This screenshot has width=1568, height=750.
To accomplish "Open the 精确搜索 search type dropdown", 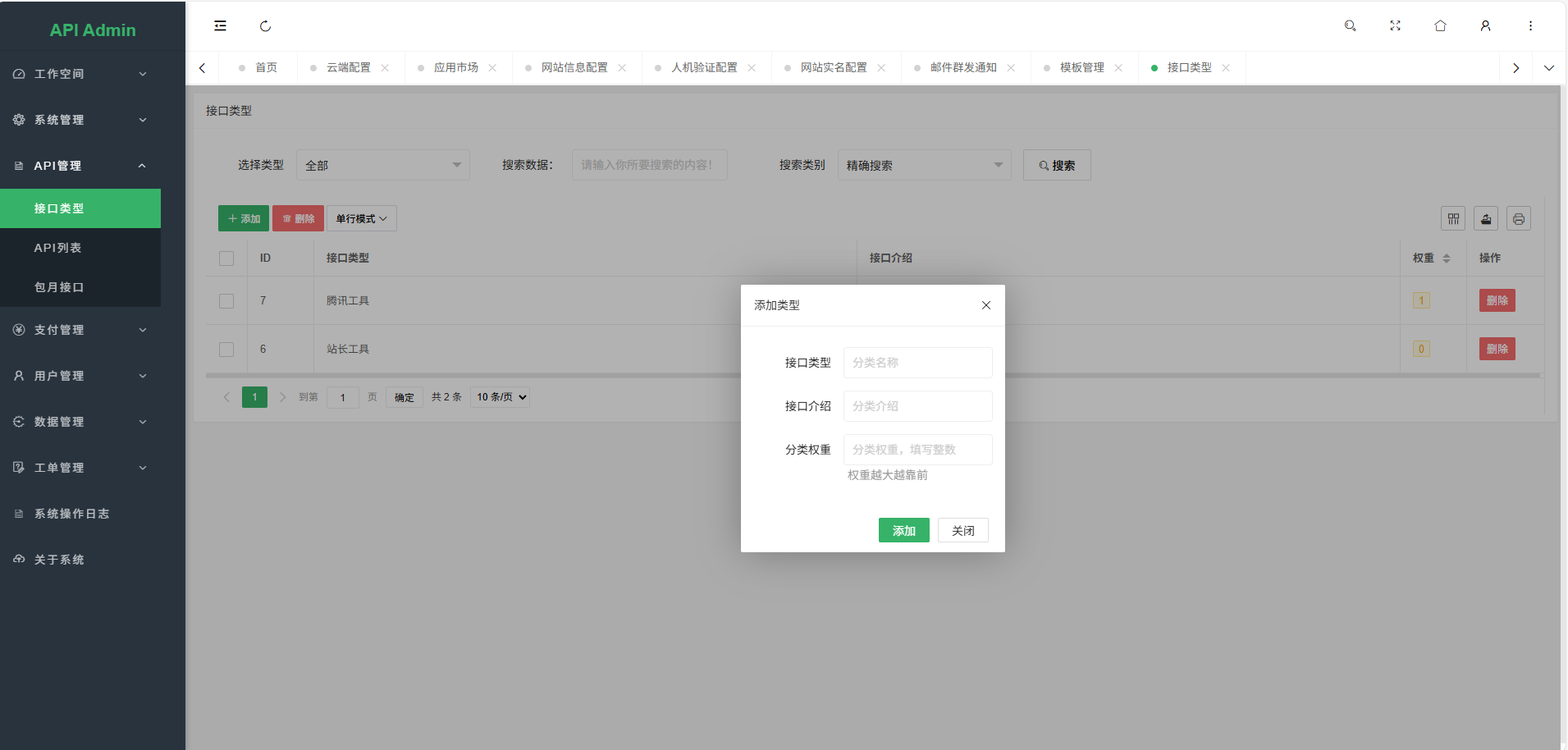I will 924,166.
